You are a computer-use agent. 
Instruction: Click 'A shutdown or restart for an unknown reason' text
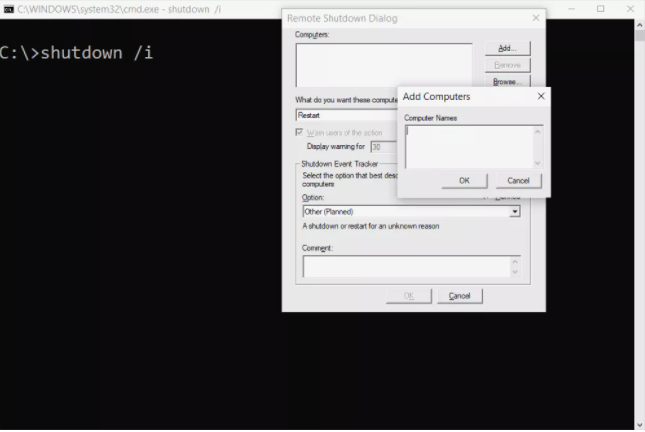tap(371, 226)
